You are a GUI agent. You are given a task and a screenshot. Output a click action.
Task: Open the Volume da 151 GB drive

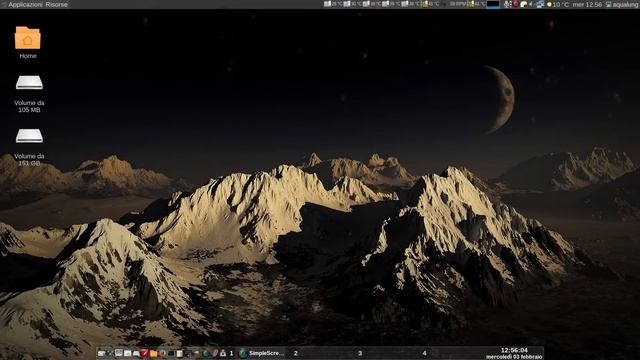click(x=29, y=147)
